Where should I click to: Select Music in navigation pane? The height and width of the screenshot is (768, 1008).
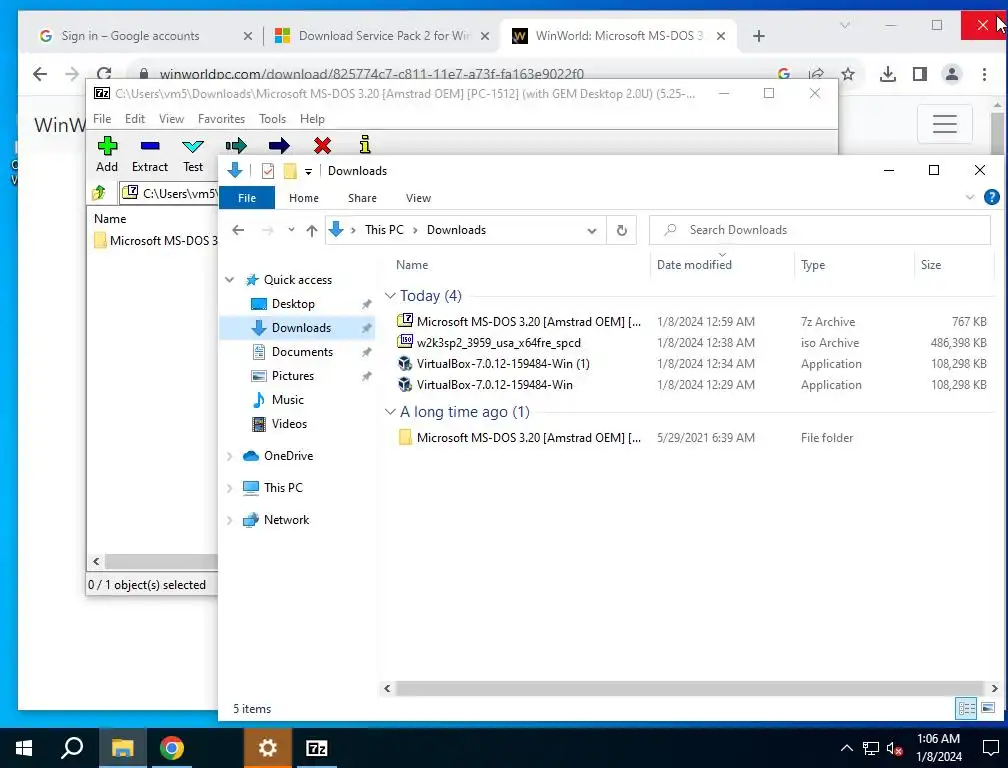point(287,400)
